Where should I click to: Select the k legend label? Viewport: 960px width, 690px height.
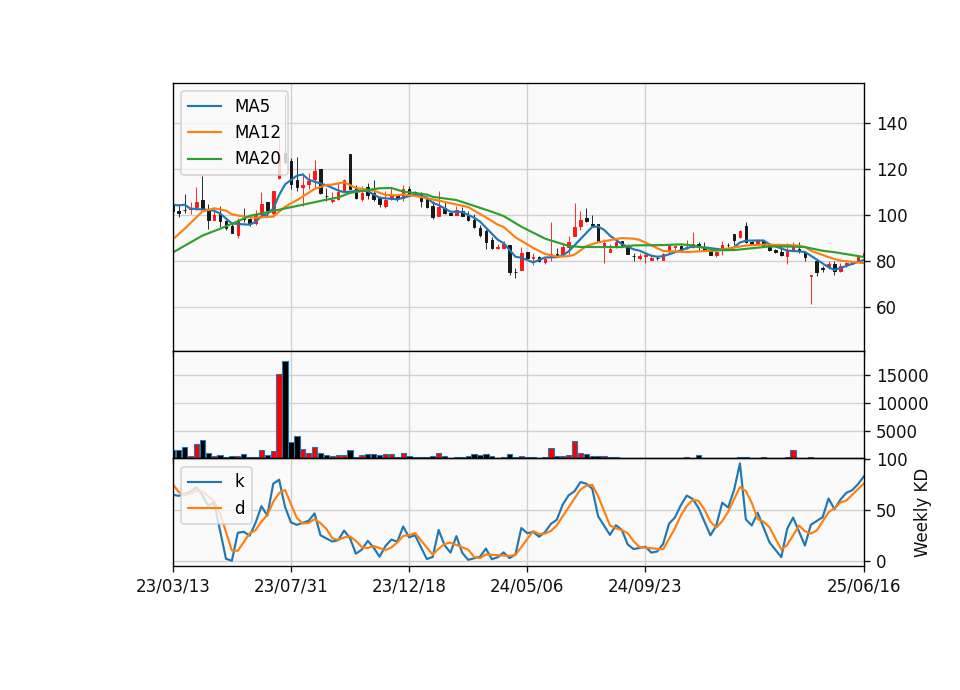pyautogui.click(x=239, y=481)
